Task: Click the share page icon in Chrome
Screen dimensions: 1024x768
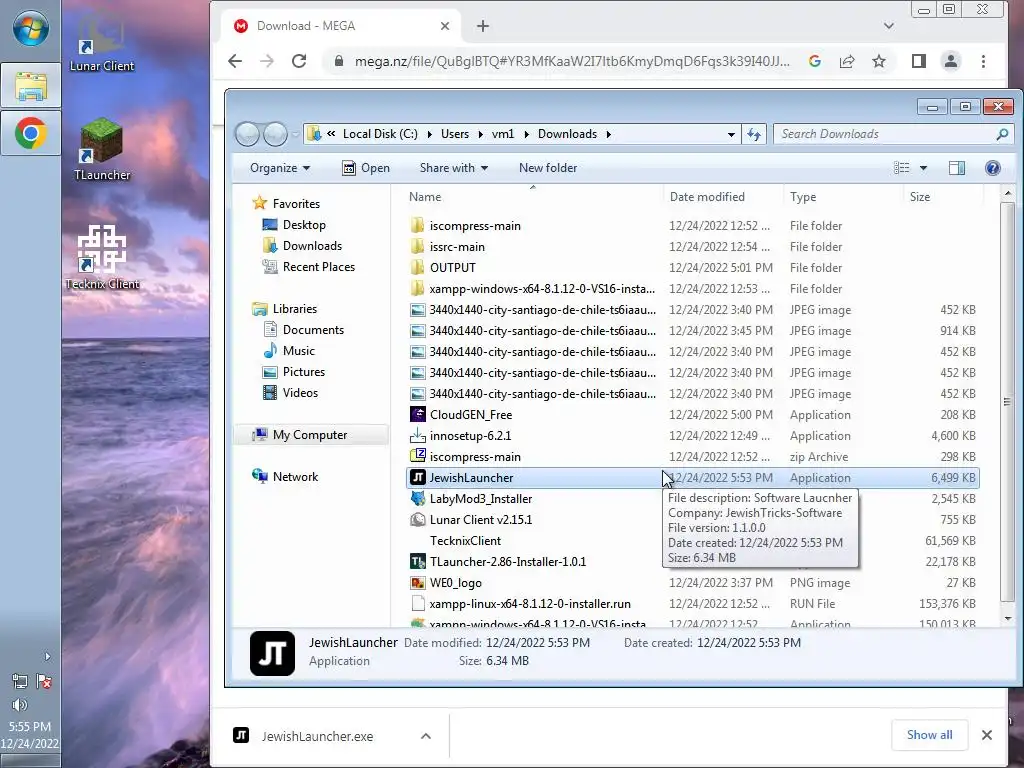Action: (847, 61)
